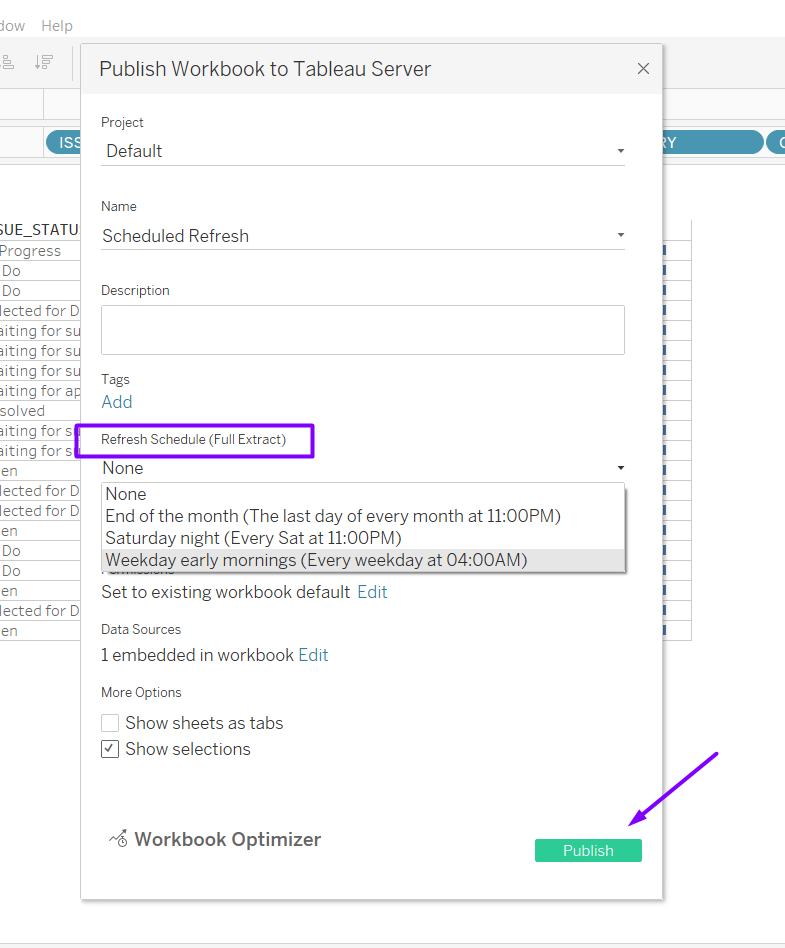The width and height of the screenshot is (785, 948).
Task: Close the Publish Workbook dialog
Action: [x=643, y=68]
